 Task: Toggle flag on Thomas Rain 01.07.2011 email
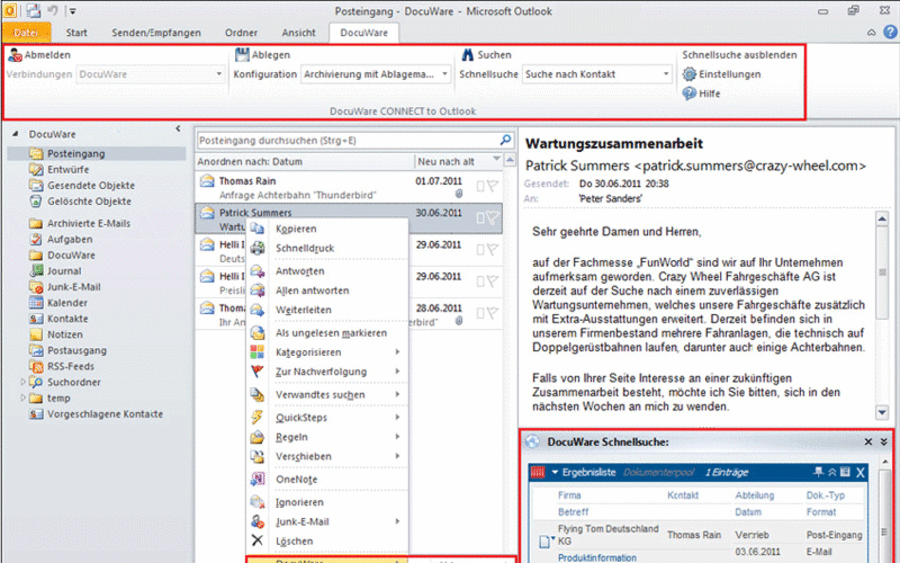click(x=492, y=185)
